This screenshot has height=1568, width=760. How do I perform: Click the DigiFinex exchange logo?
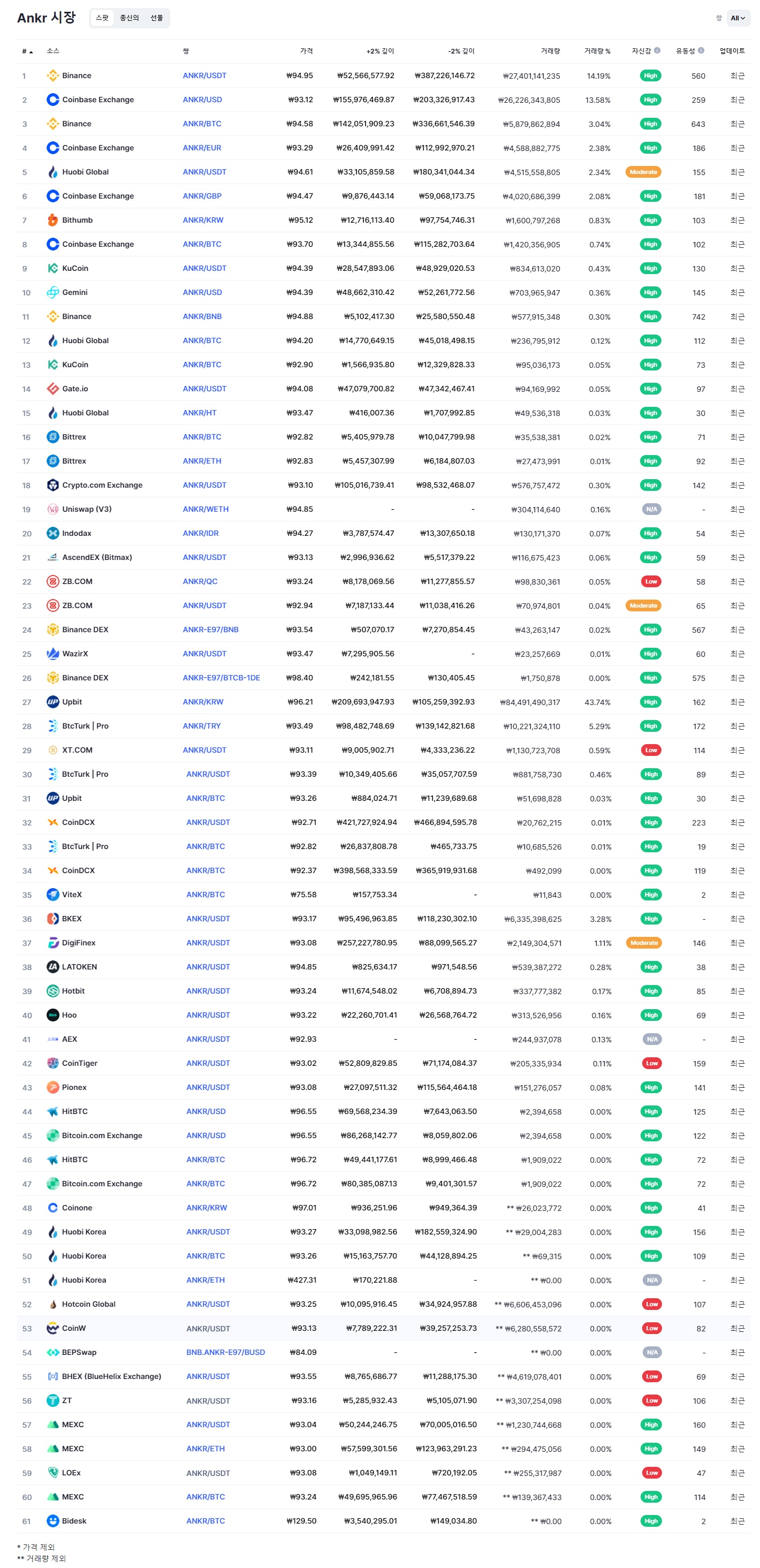[53, 943]
